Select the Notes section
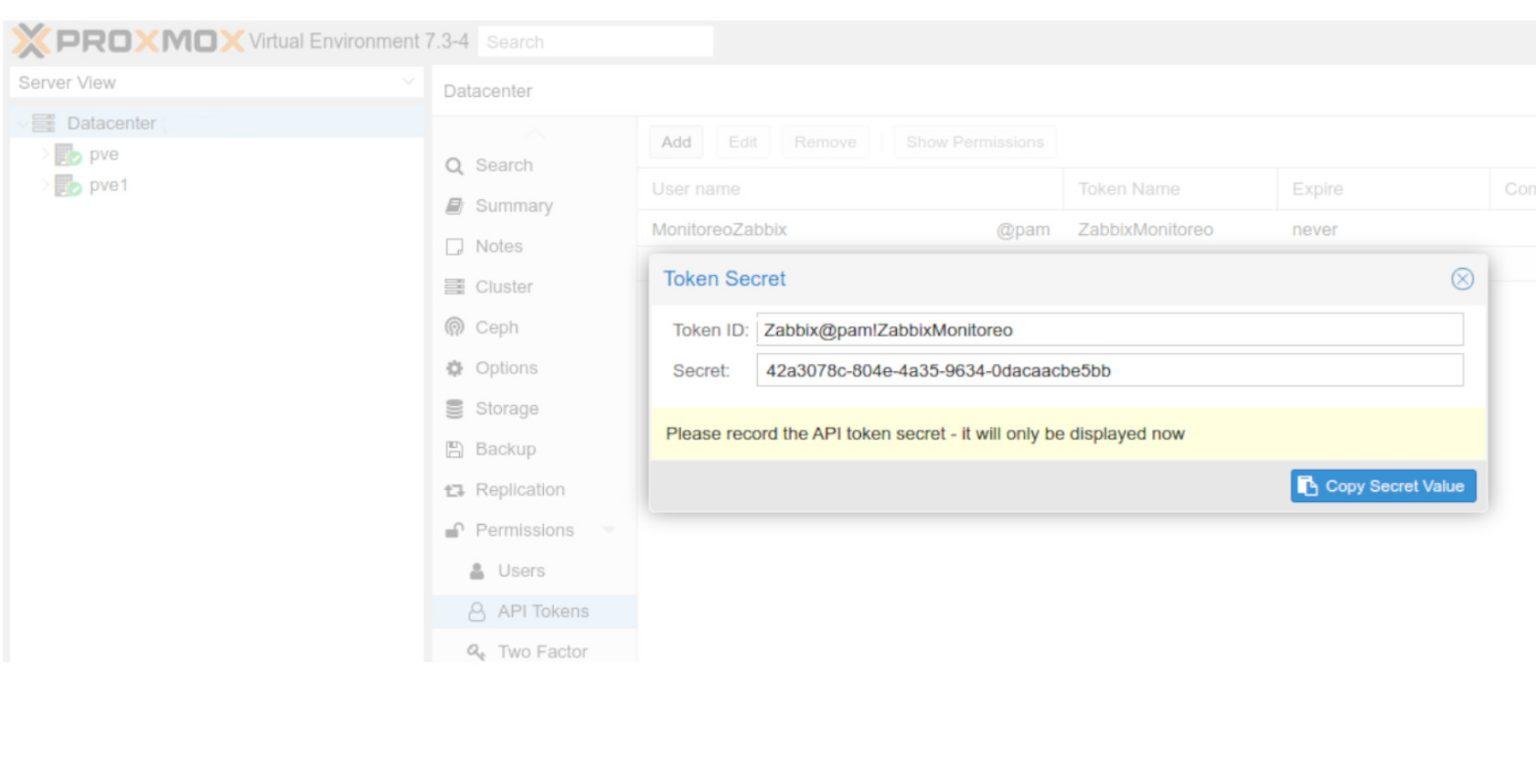The width and height of the screenshot is (1536, 768). point(499,246)
